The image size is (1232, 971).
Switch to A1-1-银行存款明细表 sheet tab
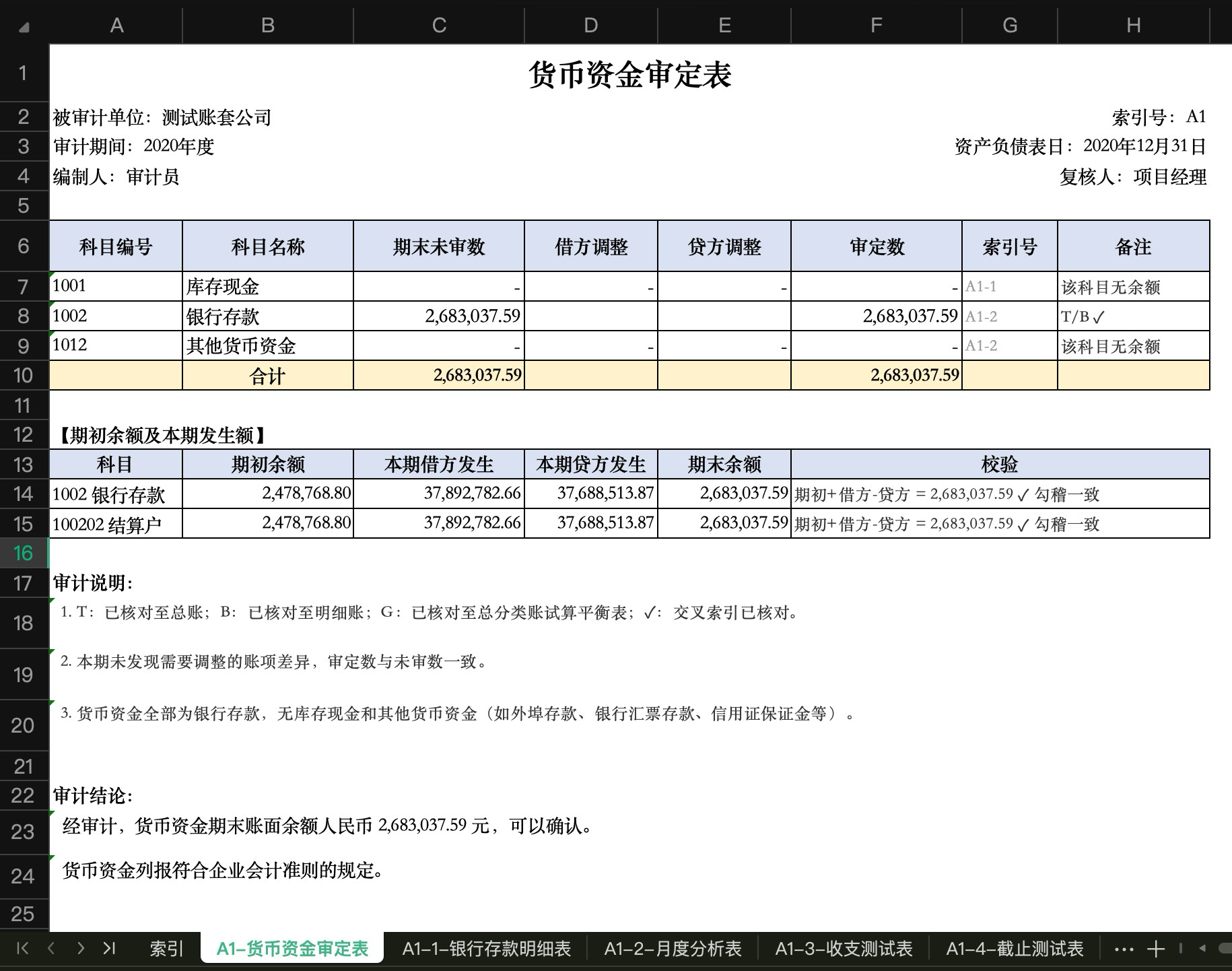[x=486, y=949]
